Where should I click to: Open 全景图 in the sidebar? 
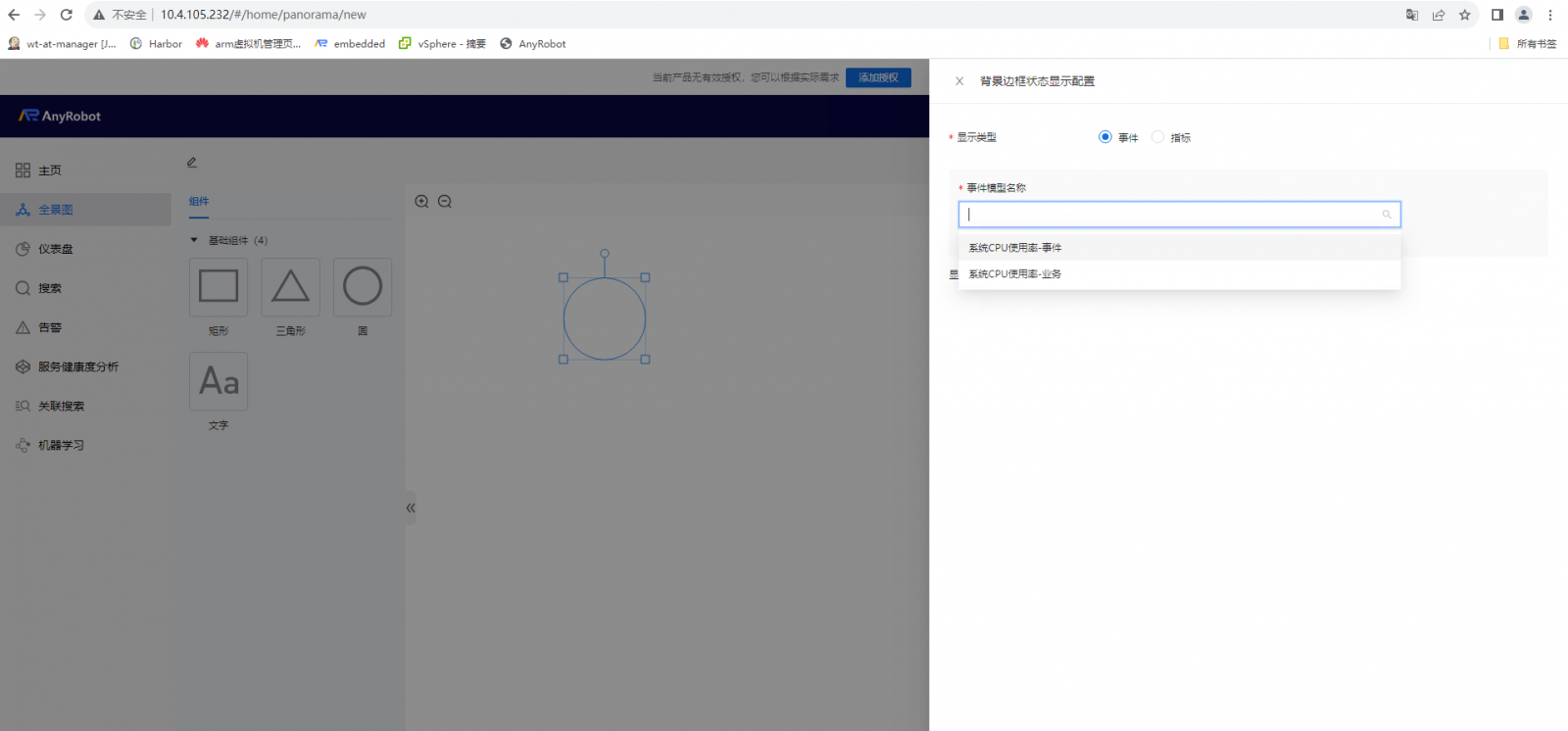click(85, 210)
